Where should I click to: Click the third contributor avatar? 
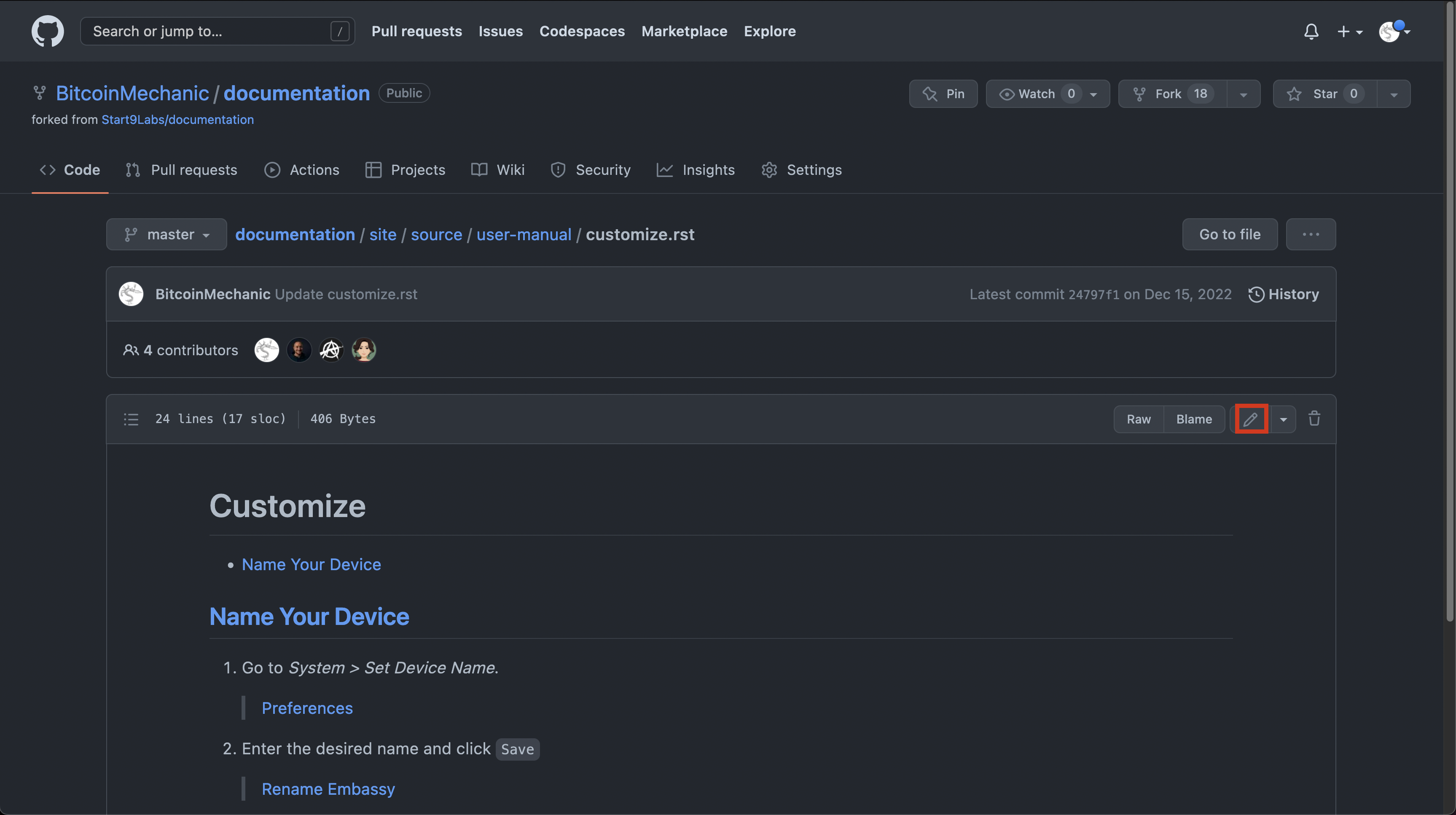331,351
